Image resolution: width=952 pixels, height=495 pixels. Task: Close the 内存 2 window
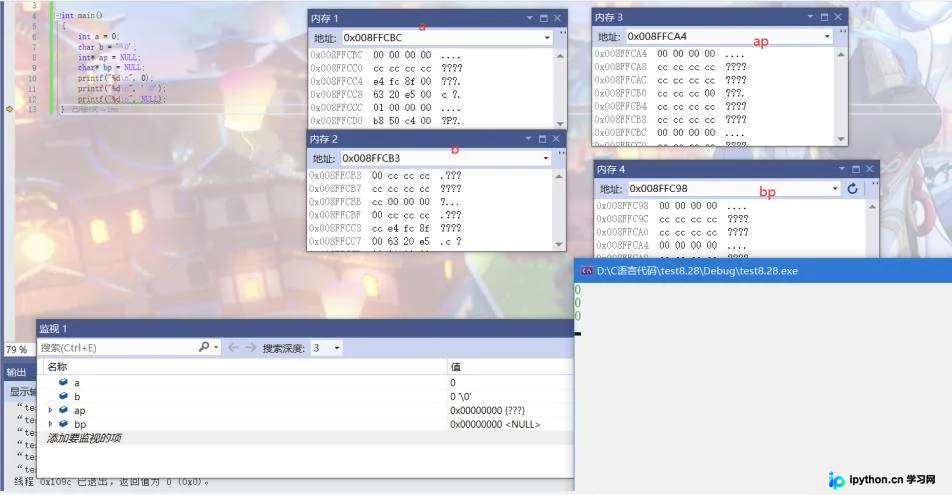point(556,139)
